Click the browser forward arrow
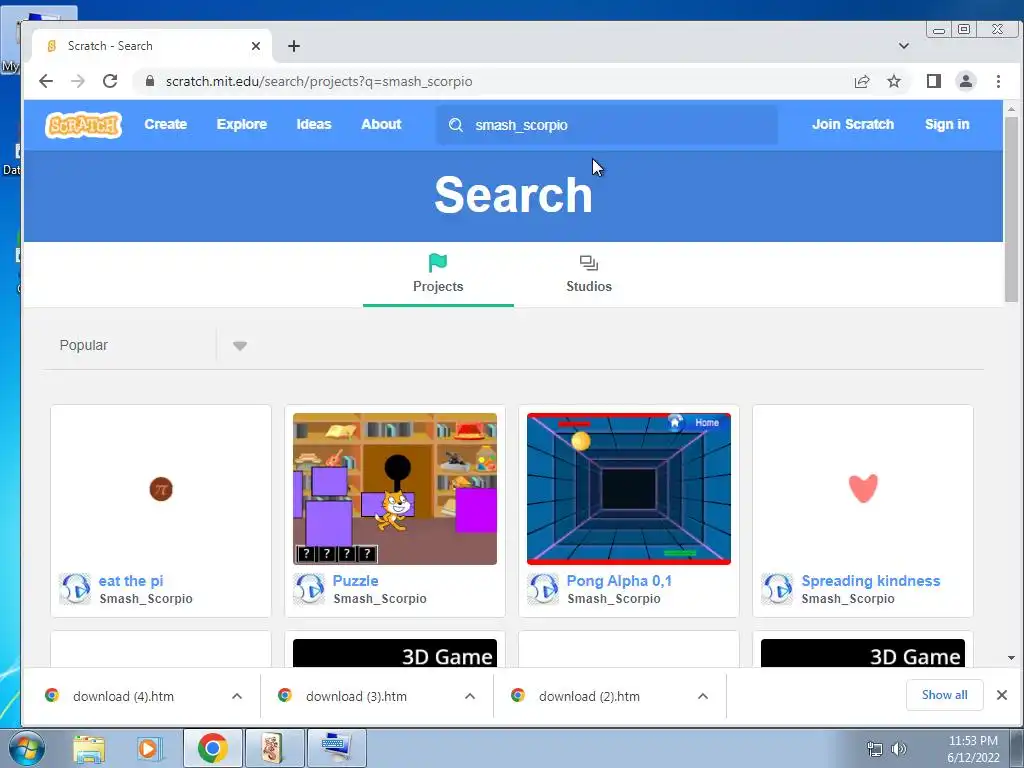The width and height of the screenshot is (1024, 768). point(78,81)
